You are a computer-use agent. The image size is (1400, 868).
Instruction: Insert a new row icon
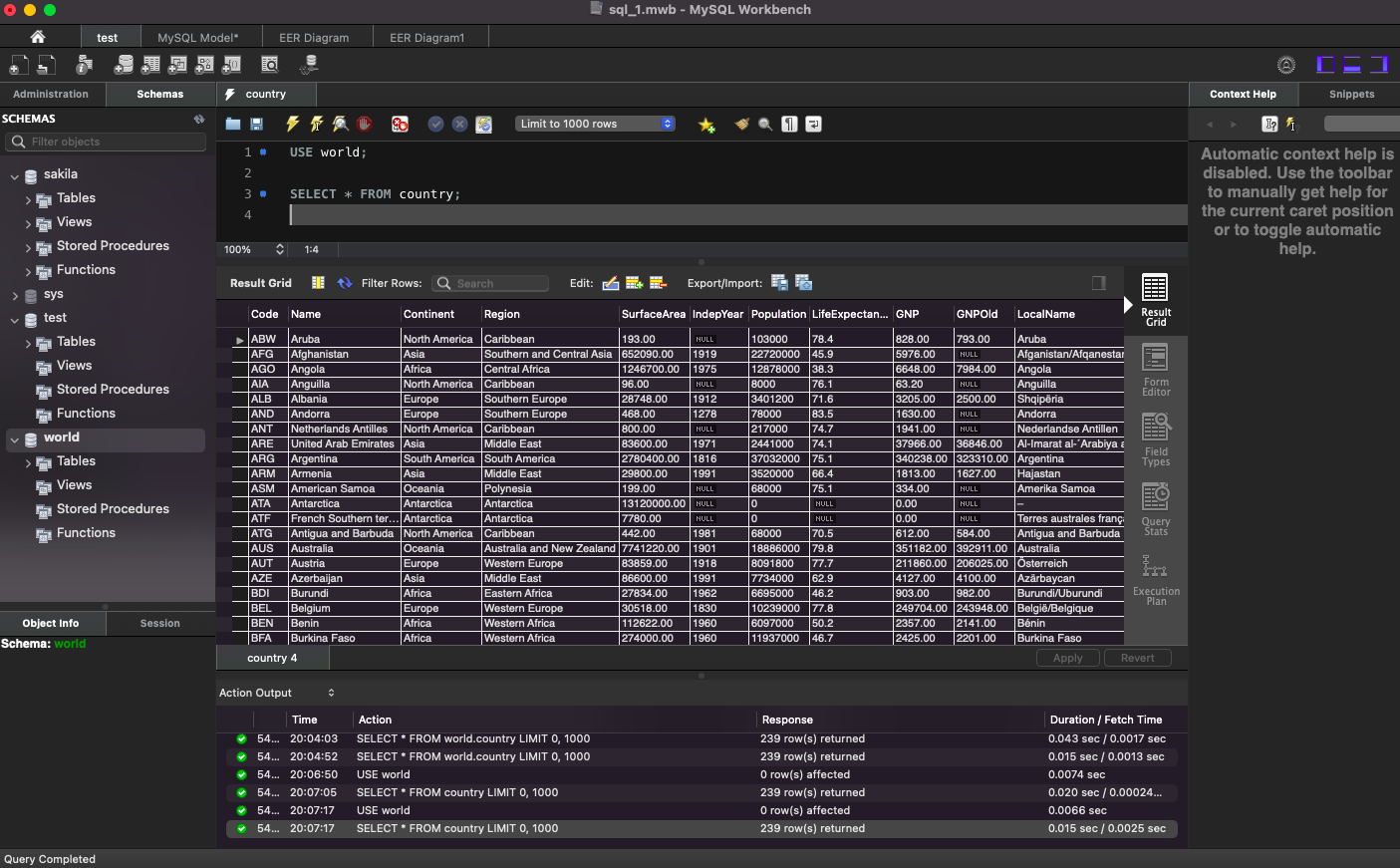634,283
